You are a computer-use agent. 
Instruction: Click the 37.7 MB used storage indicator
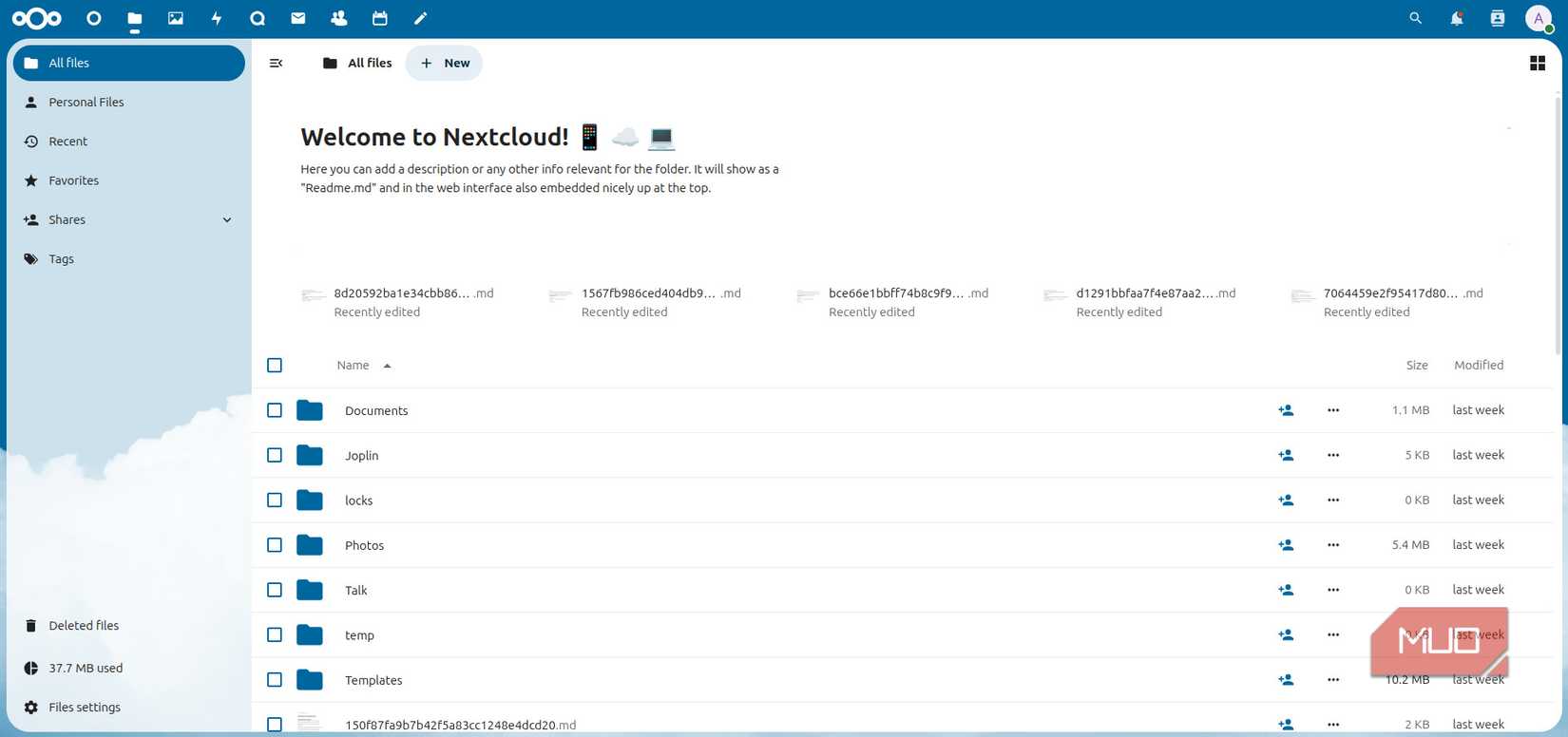click(x=129, y=668)
